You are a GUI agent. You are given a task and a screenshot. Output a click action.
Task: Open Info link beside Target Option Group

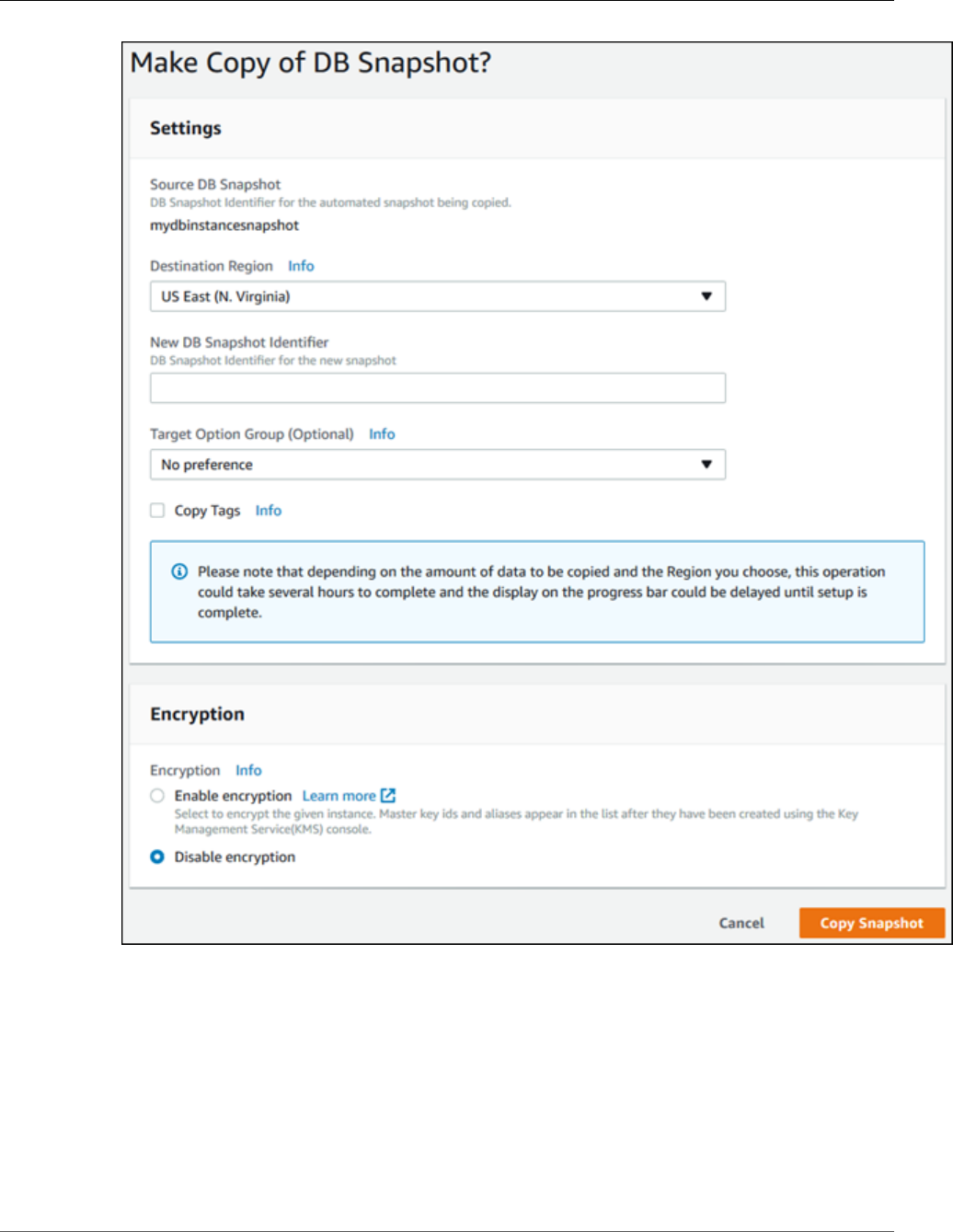[382, 434]
